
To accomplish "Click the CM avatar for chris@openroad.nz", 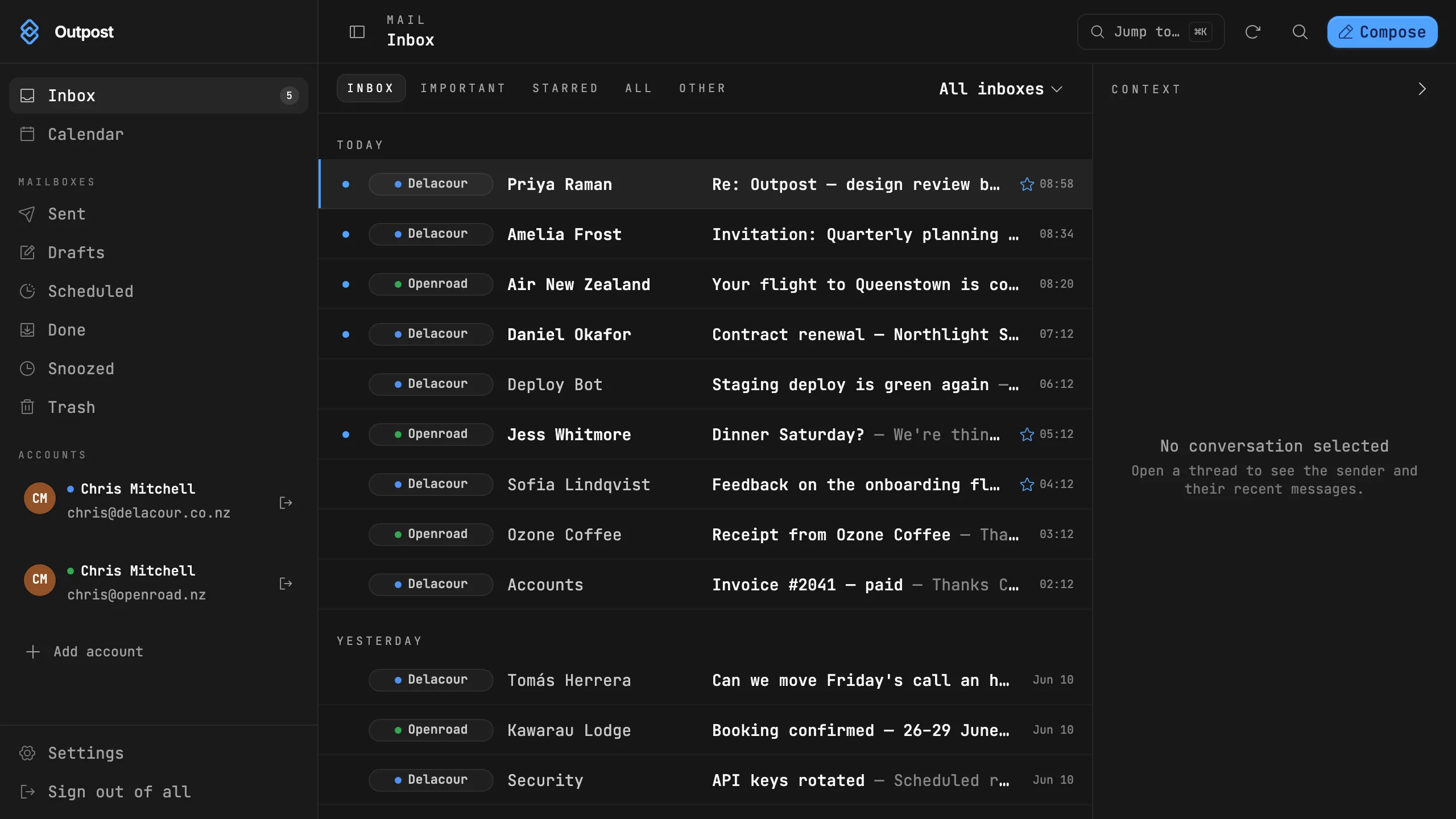I will (40, 580).
